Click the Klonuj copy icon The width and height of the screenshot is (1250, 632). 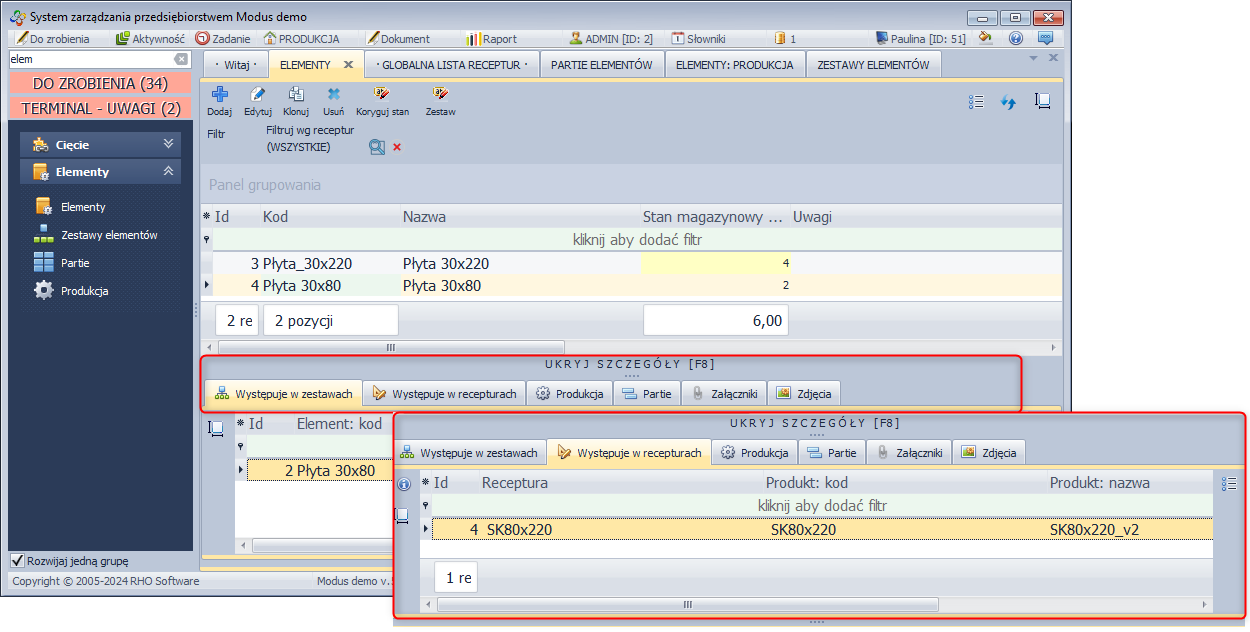click(x=296, y=94)
